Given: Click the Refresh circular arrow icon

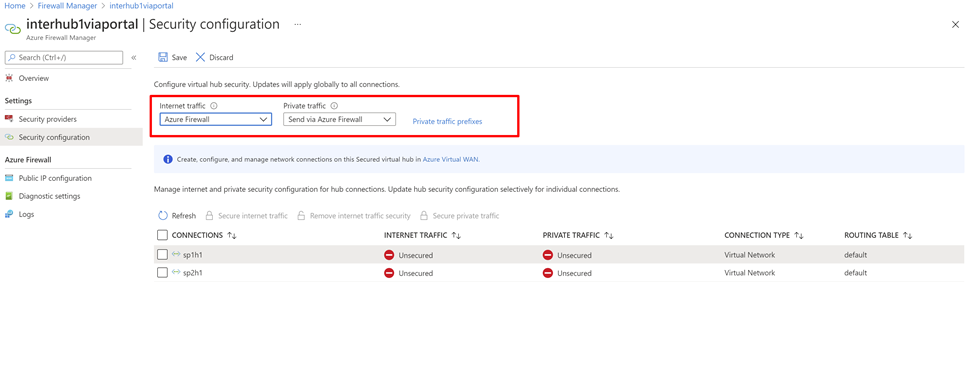Looking at the screenshot, I should coord(163,216).
